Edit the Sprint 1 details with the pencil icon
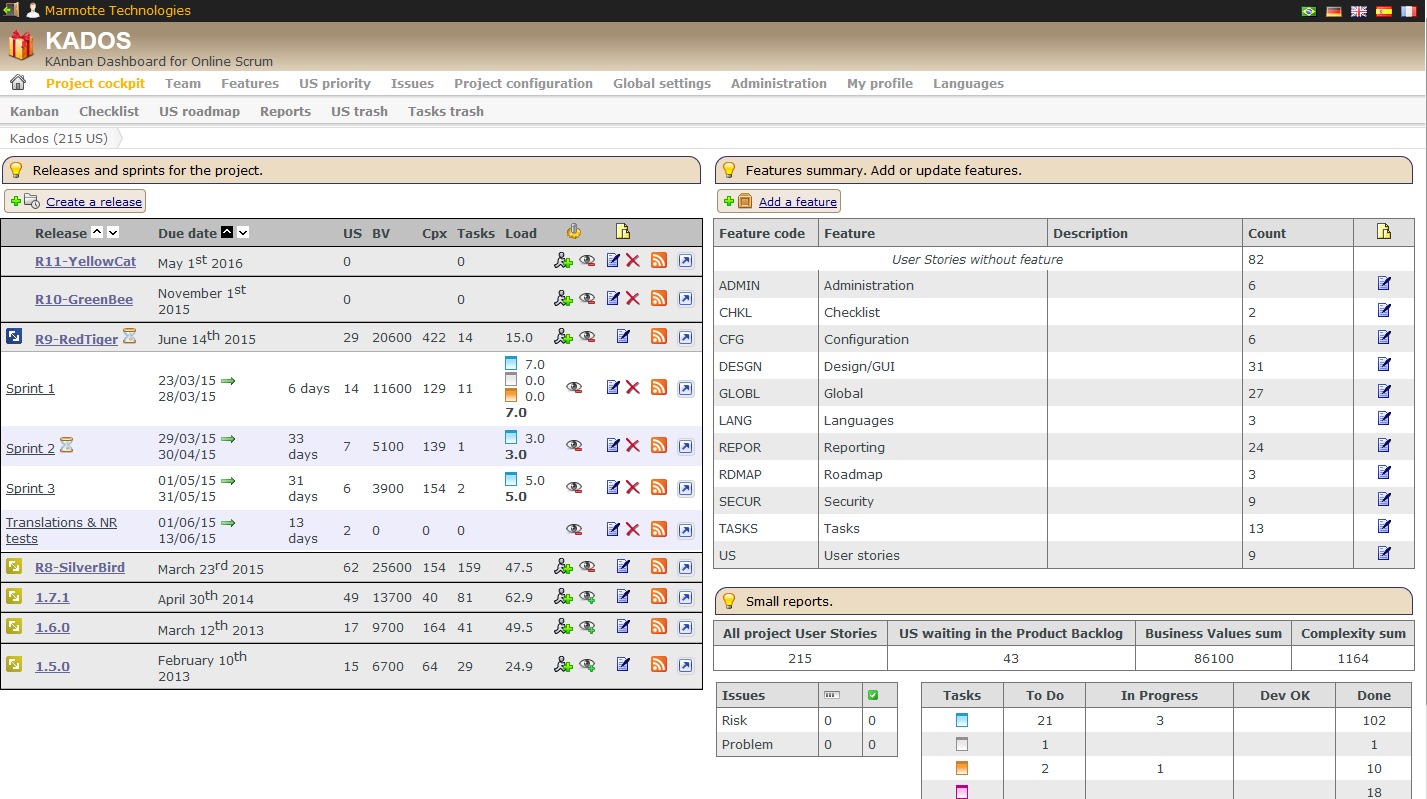The image size is (1427, 799). point(613,387)
